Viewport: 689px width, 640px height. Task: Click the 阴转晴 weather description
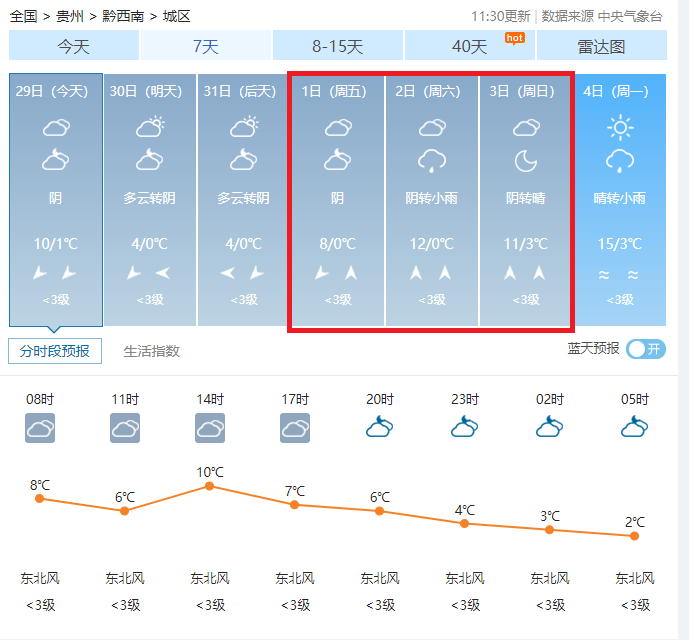click(526, 198)
